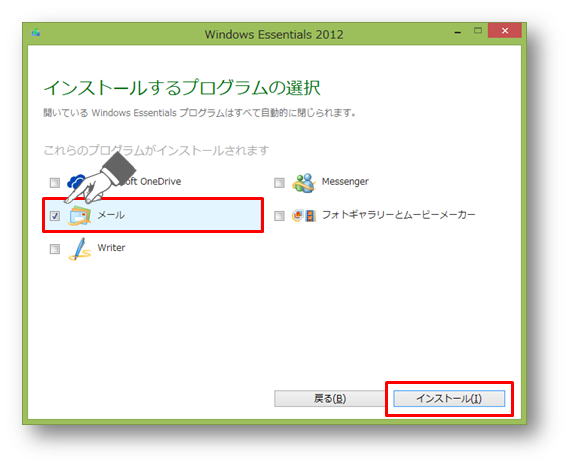569x467 pixels.
Task: Click the Writer pen icon
Action: click(79, 249)
